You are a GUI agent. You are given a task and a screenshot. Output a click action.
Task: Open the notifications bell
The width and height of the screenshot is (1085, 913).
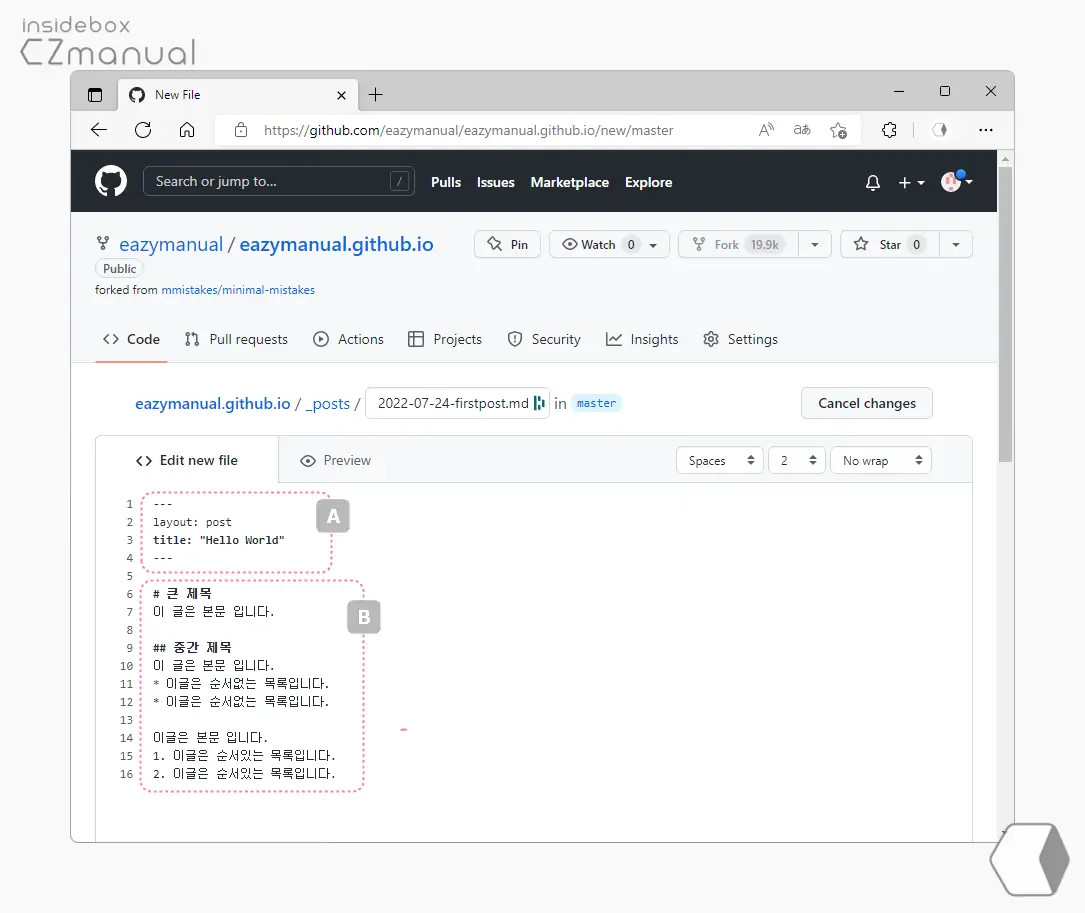[x=873, y=183]
